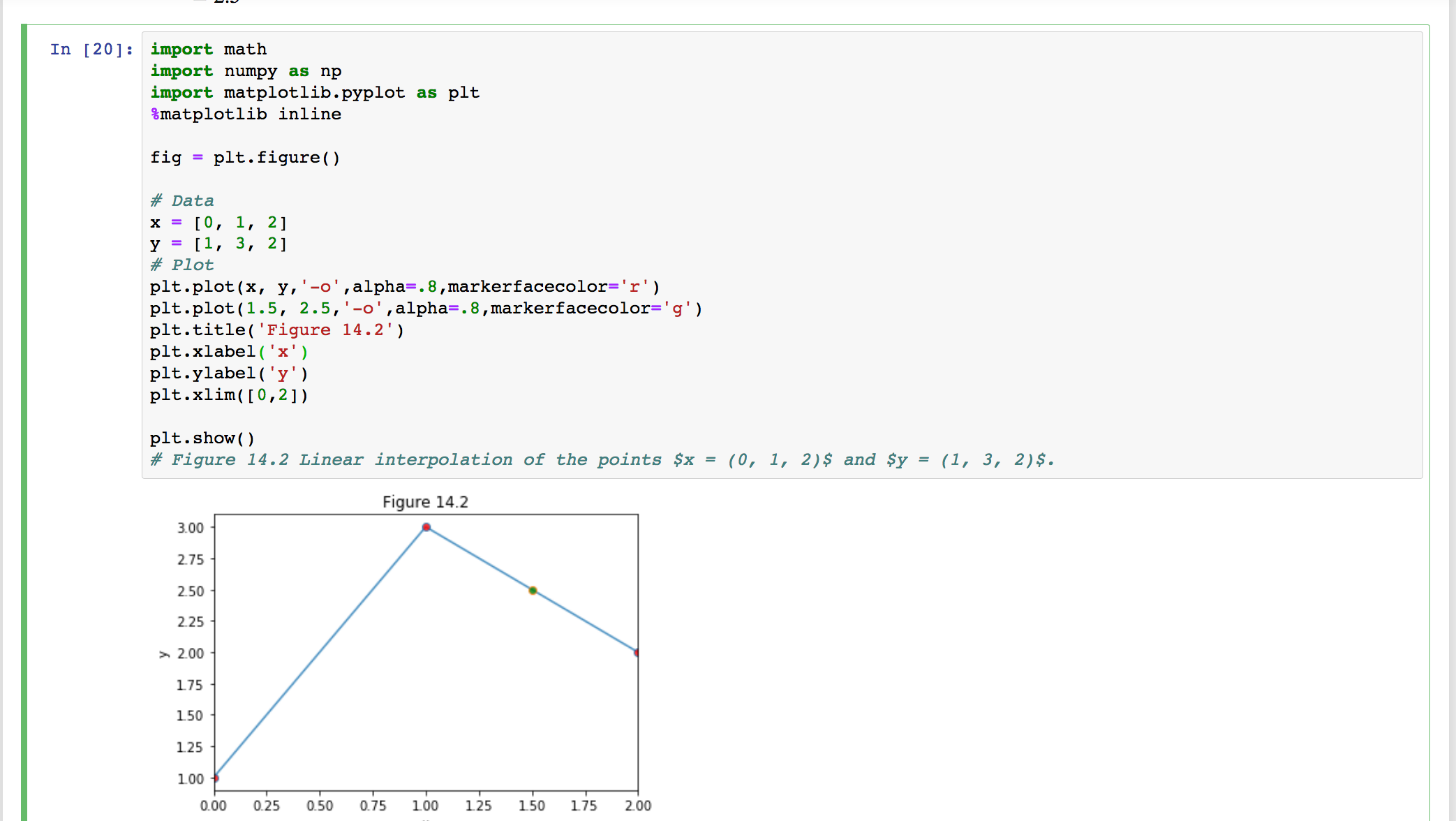Click the In [20] cell prompt label
Screen dimensions: 1456x821
(x=90, y=49)
